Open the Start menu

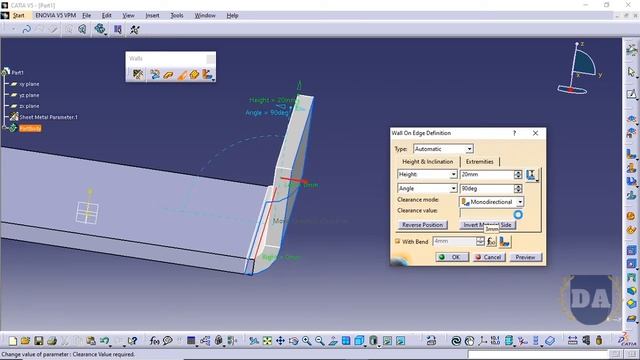[19, 16]
